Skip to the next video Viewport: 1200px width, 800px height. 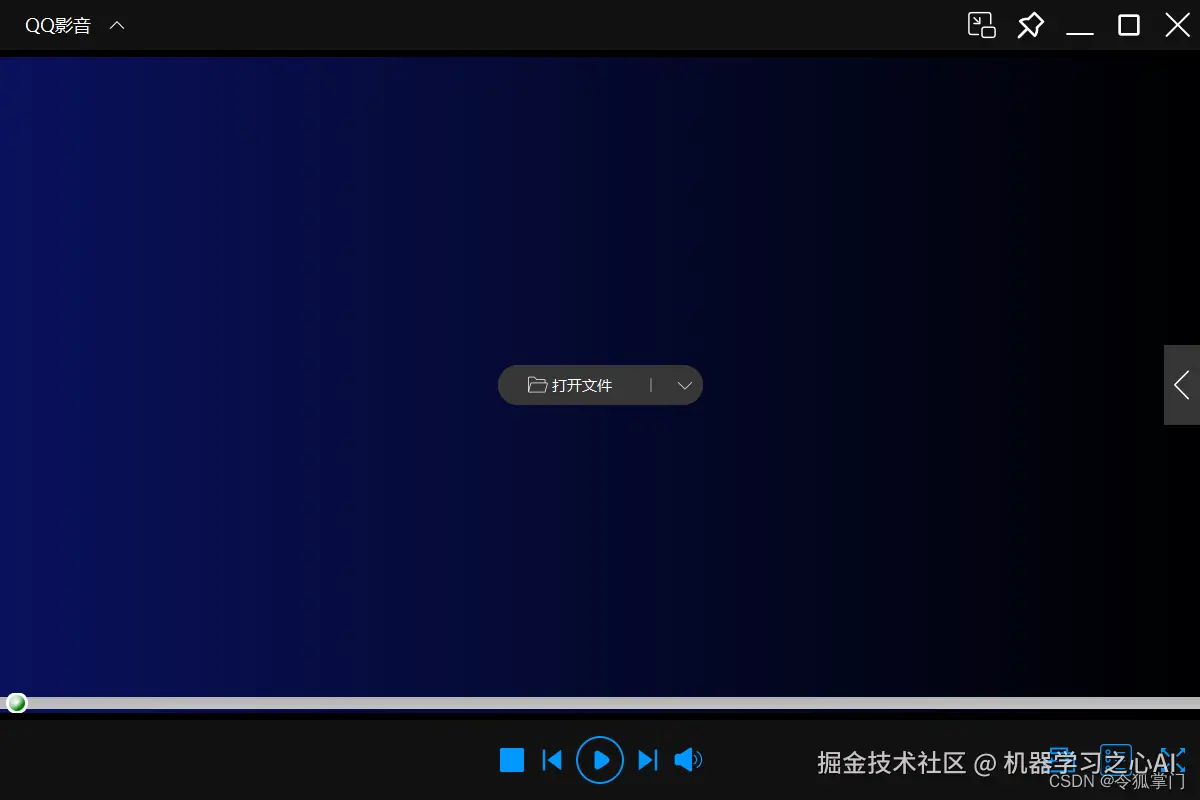647,760
